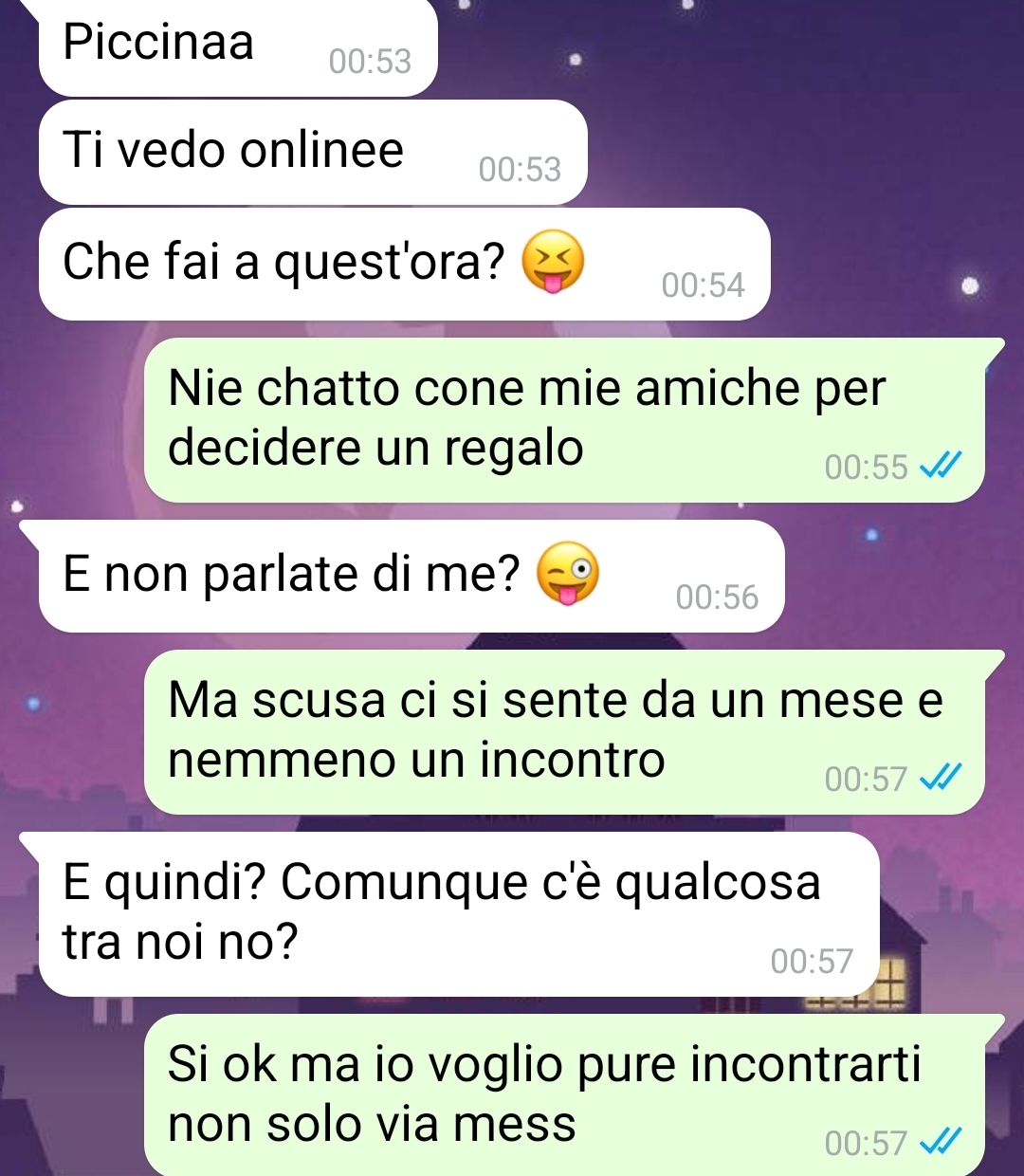
Task: Tap the 'Che fai a quest'ora?' message
Action: (x=404, y=265)
